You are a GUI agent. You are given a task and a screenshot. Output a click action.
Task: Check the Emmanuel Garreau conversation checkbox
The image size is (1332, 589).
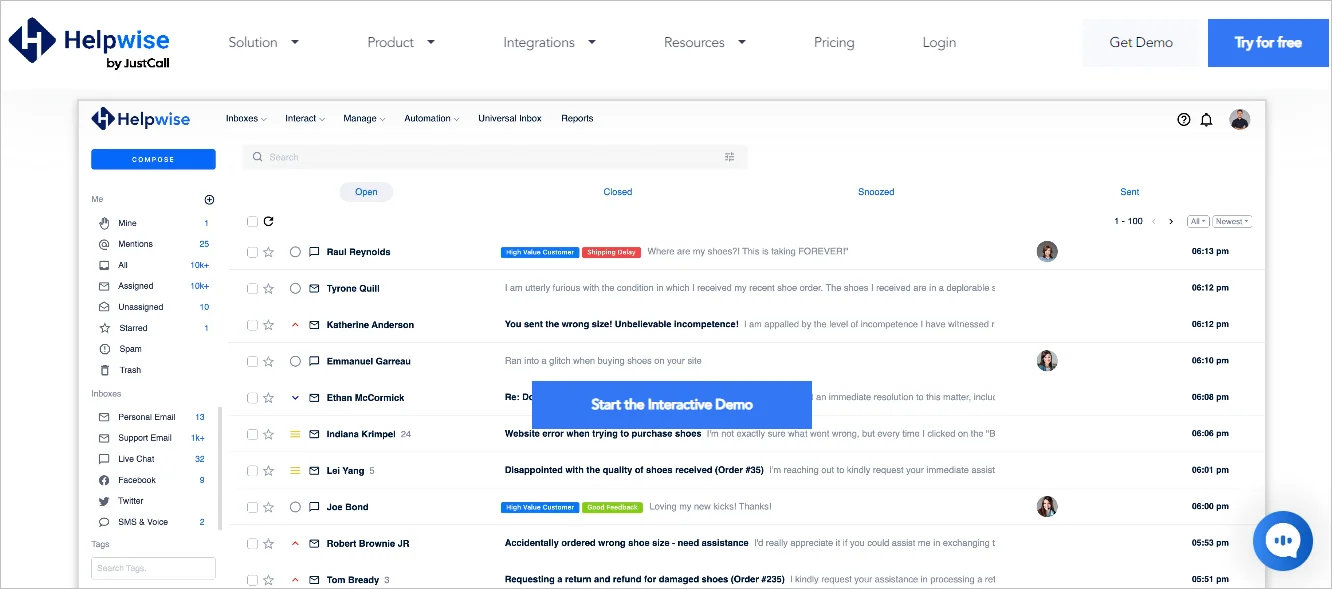click(x=252, y=362)
